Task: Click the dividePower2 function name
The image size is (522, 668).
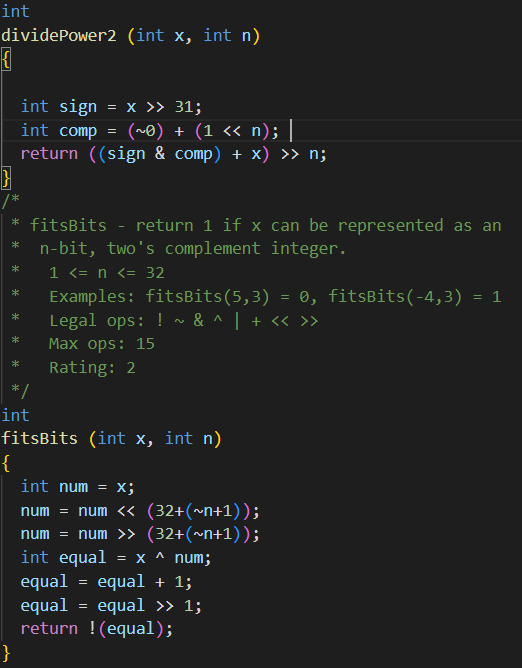Action: (x=59, y=35)
